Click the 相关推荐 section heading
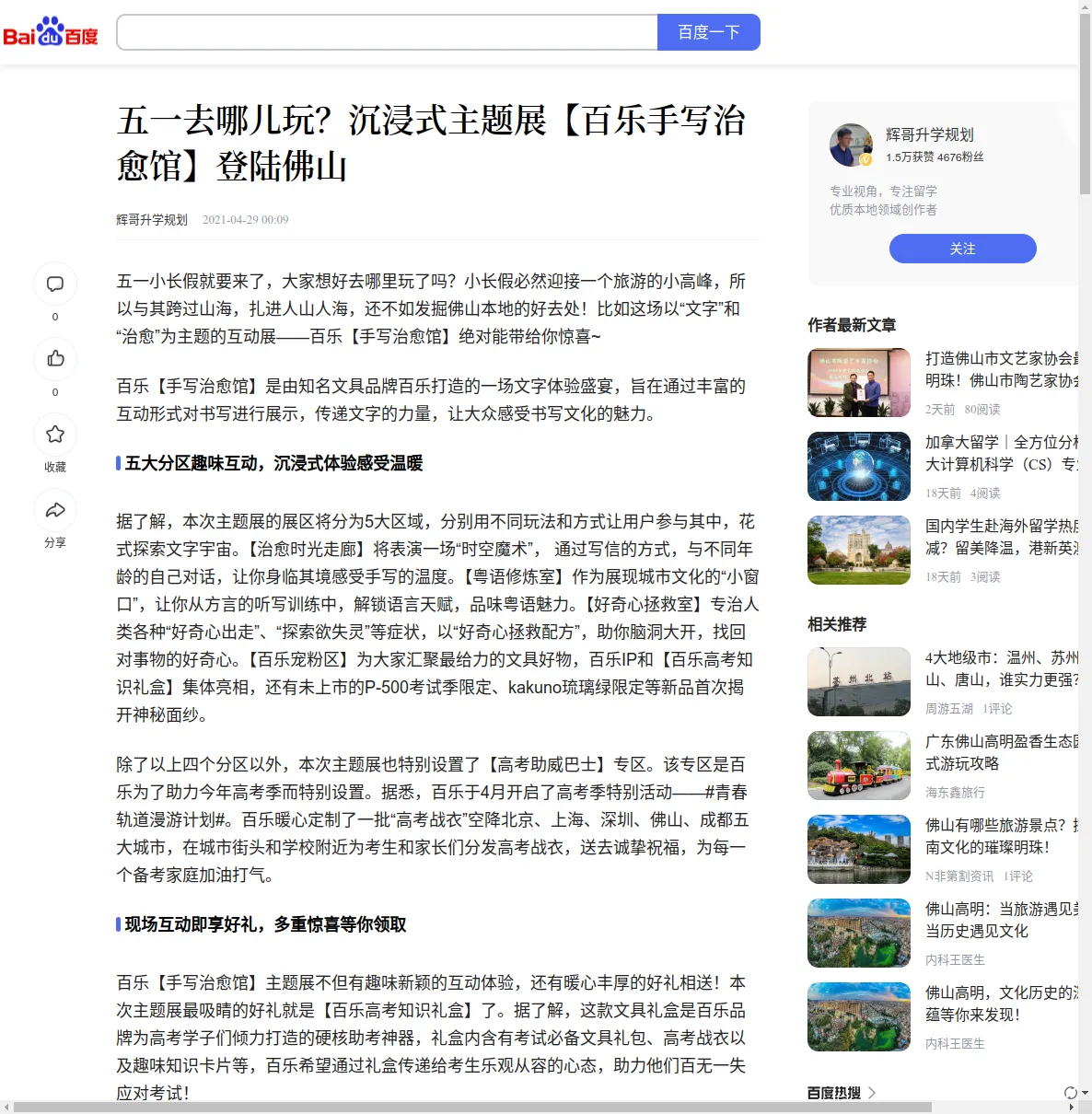This screenshot has height=1114, width=1092. click(837, 624)
